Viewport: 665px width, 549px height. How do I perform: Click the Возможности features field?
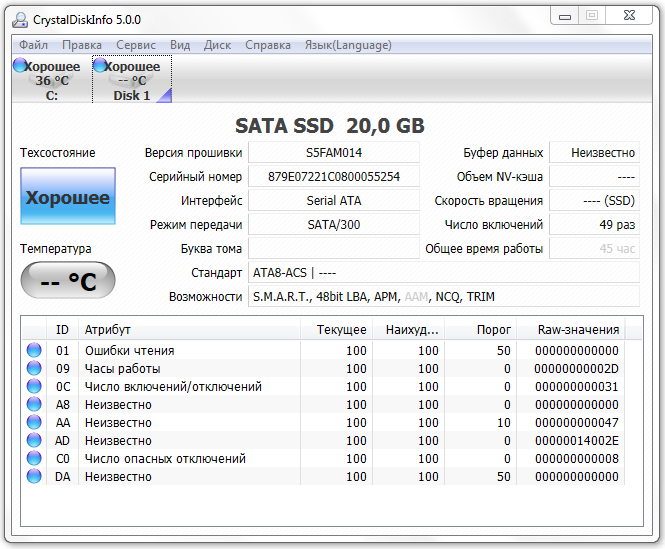pyautogui.click(x=444, y=297)
